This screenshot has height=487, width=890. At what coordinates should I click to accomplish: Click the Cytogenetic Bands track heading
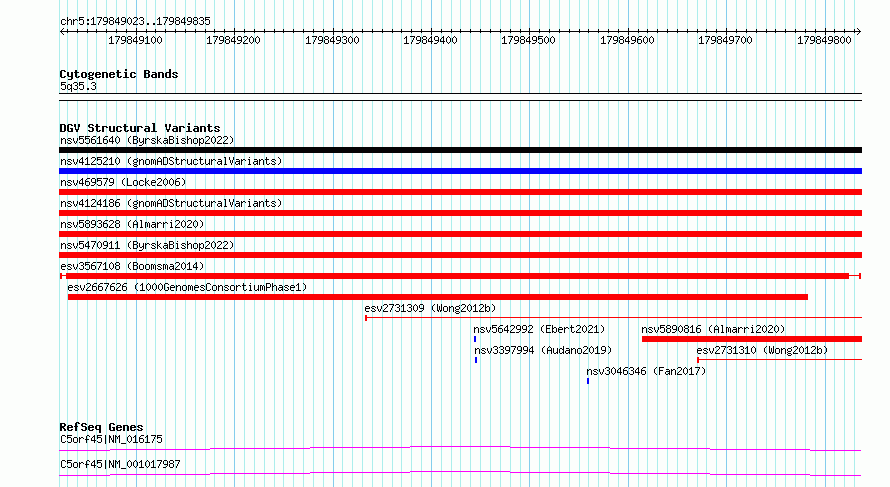(119, 74)
